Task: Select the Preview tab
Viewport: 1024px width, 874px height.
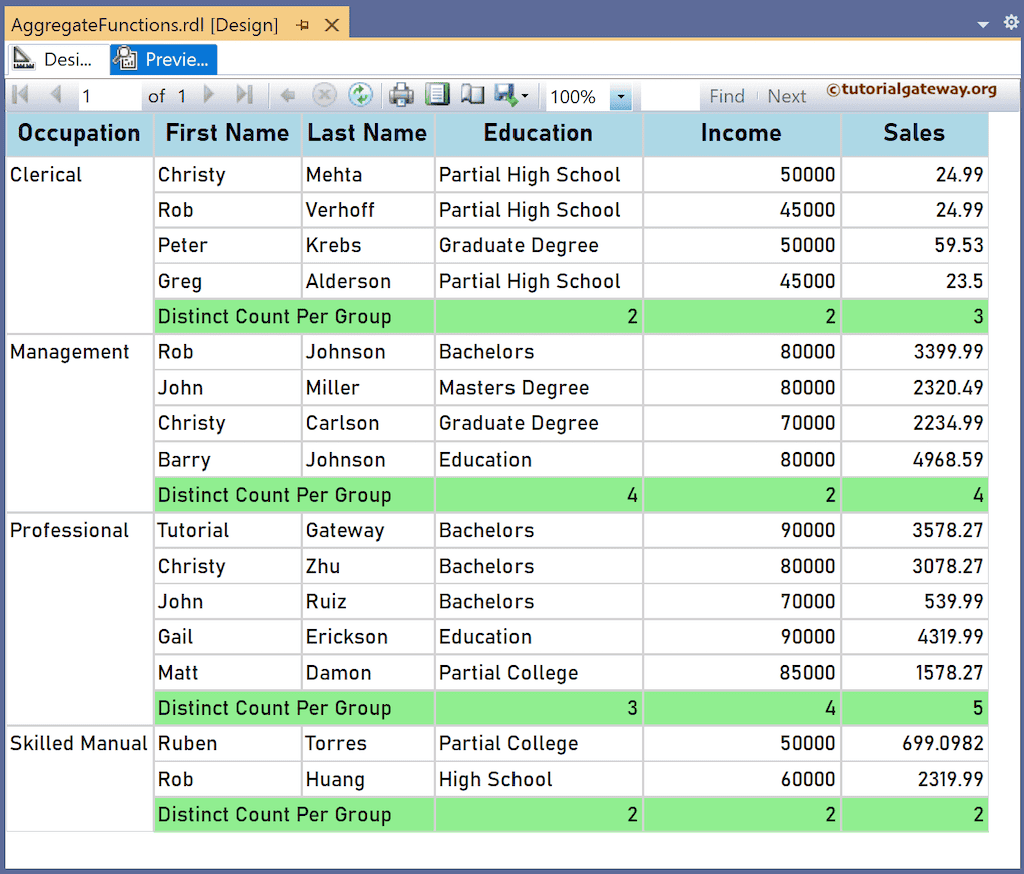Action: [163, 59]
